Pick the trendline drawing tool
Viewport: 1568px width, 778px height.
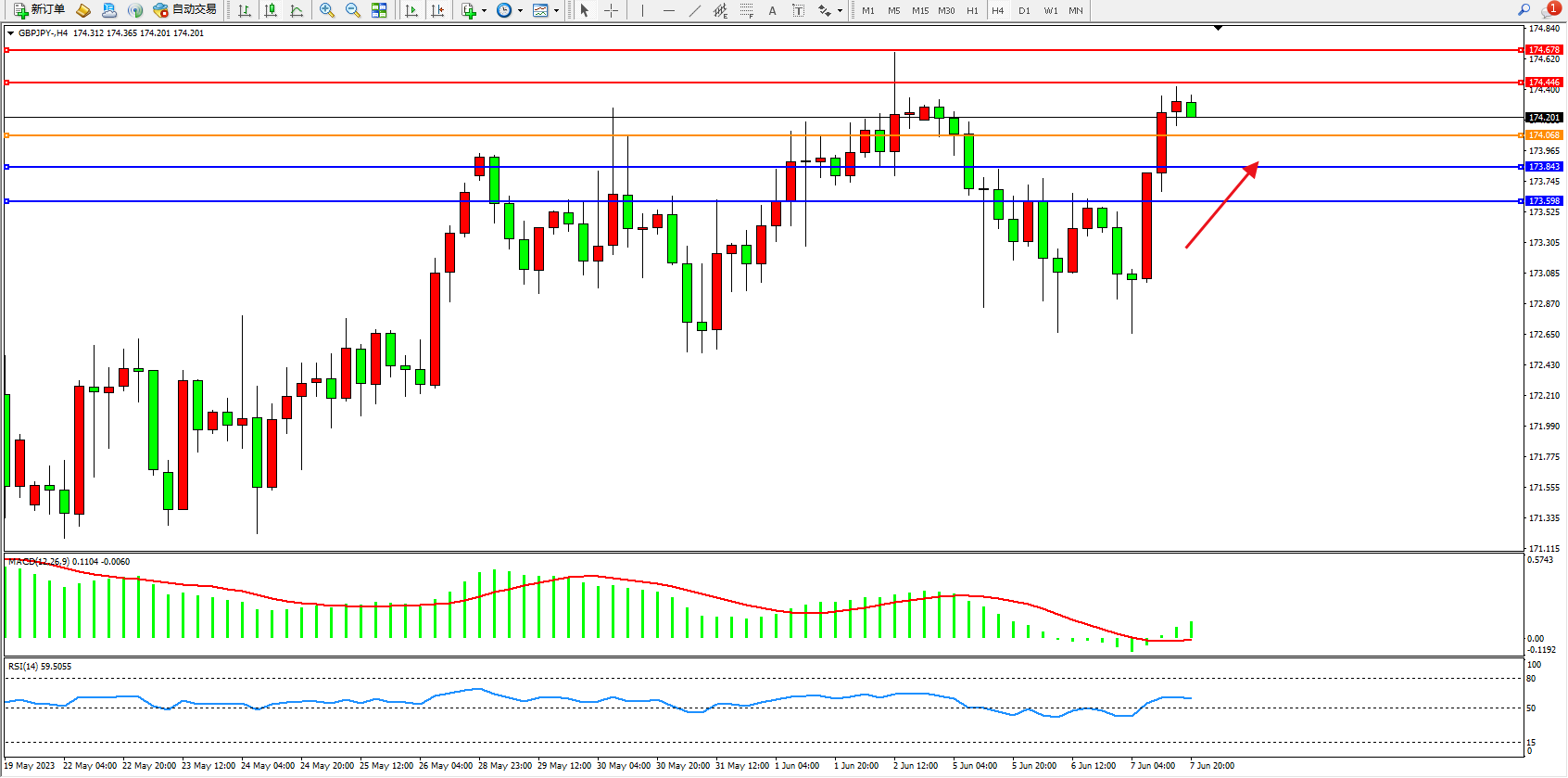695,10
